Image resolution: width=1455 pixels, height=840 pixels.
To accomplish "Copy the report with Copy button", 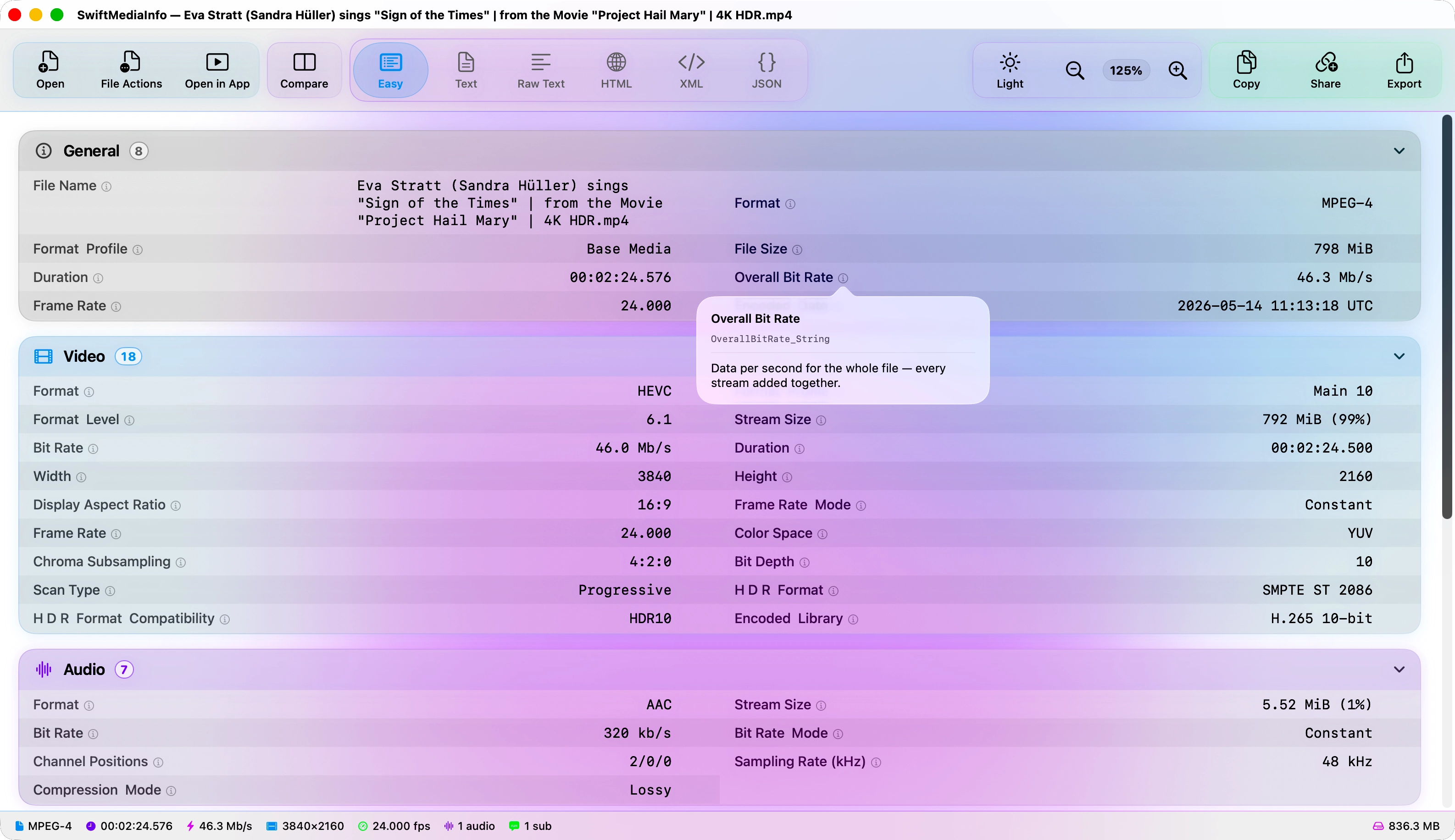I will tap(1246, 70).
